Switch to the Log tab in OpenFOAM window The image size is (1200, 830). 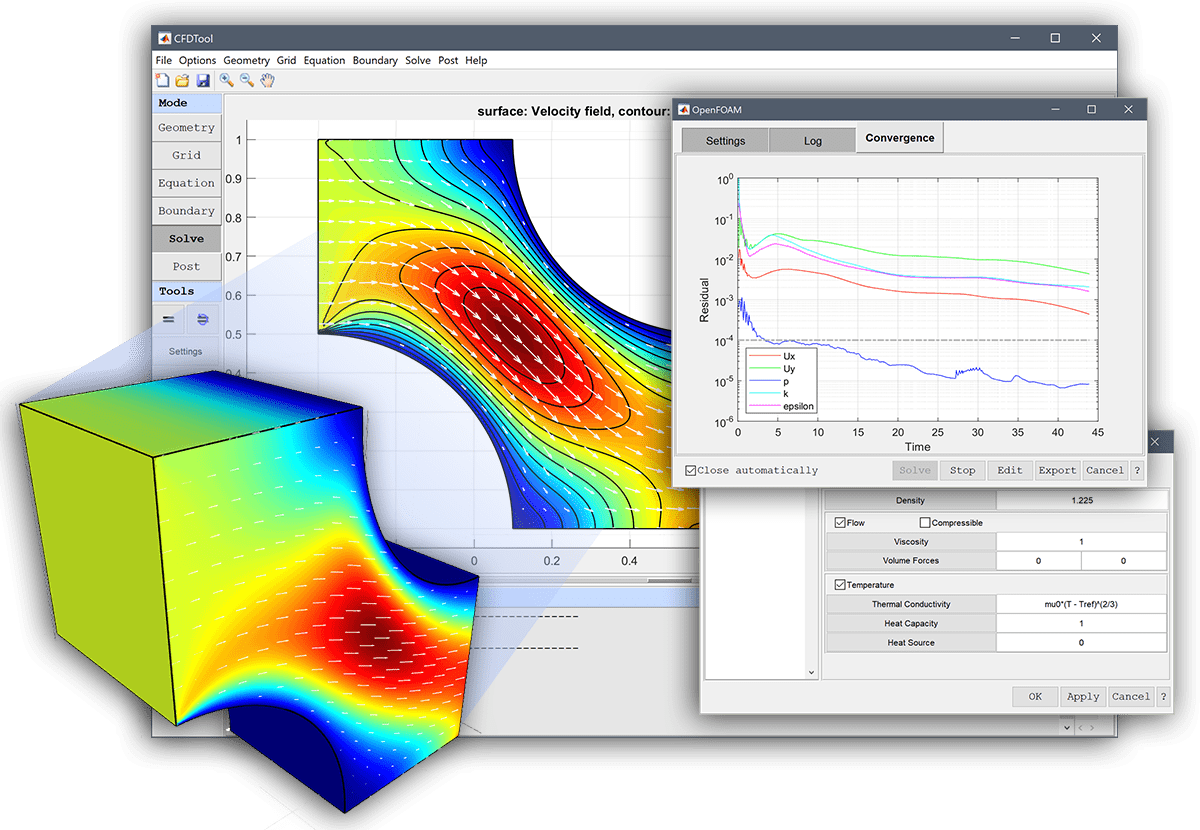pyautogui.click(x=812, y=140)
